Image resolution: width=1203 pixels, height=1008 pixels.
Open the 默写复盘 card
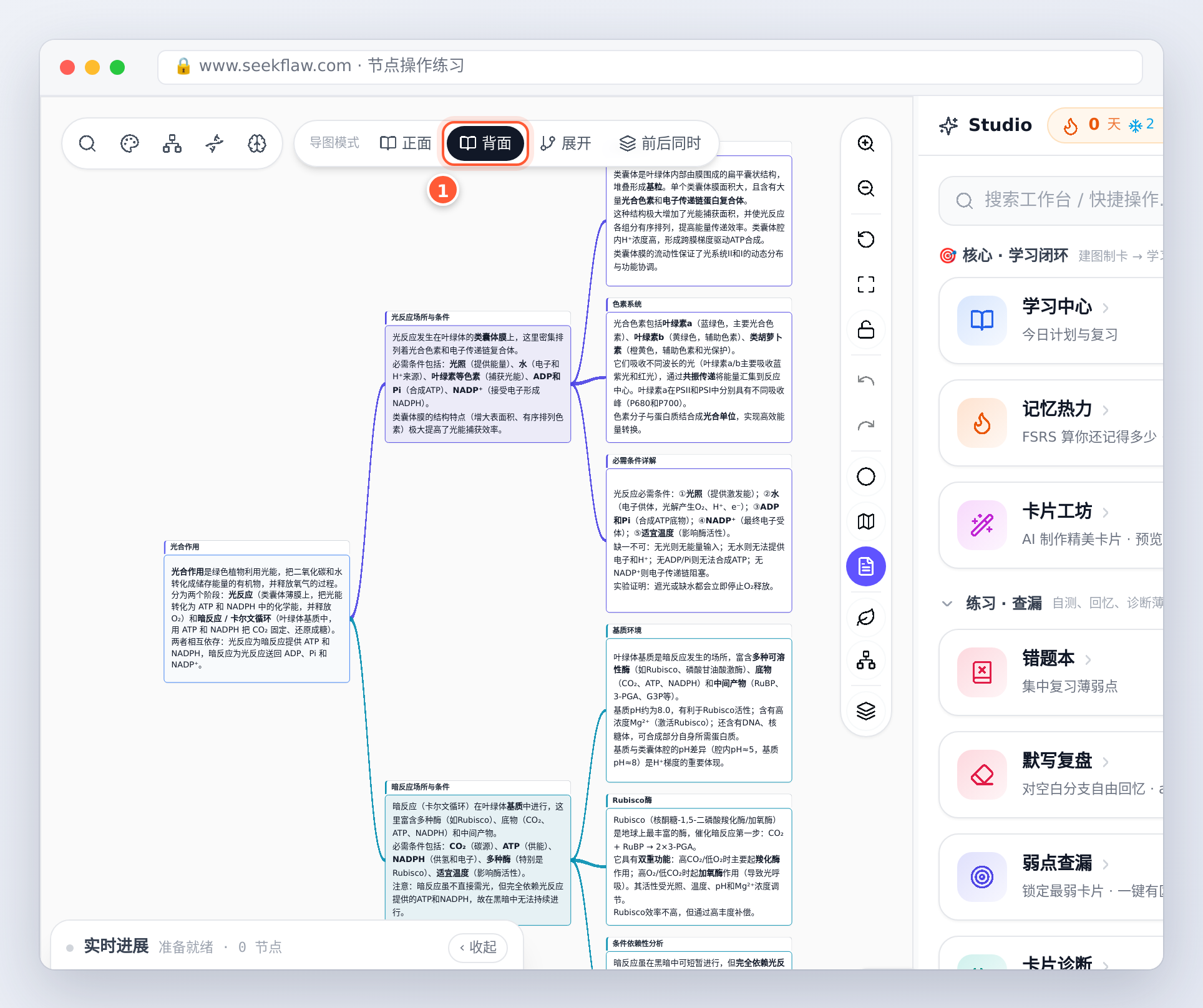coord(1051,775)
